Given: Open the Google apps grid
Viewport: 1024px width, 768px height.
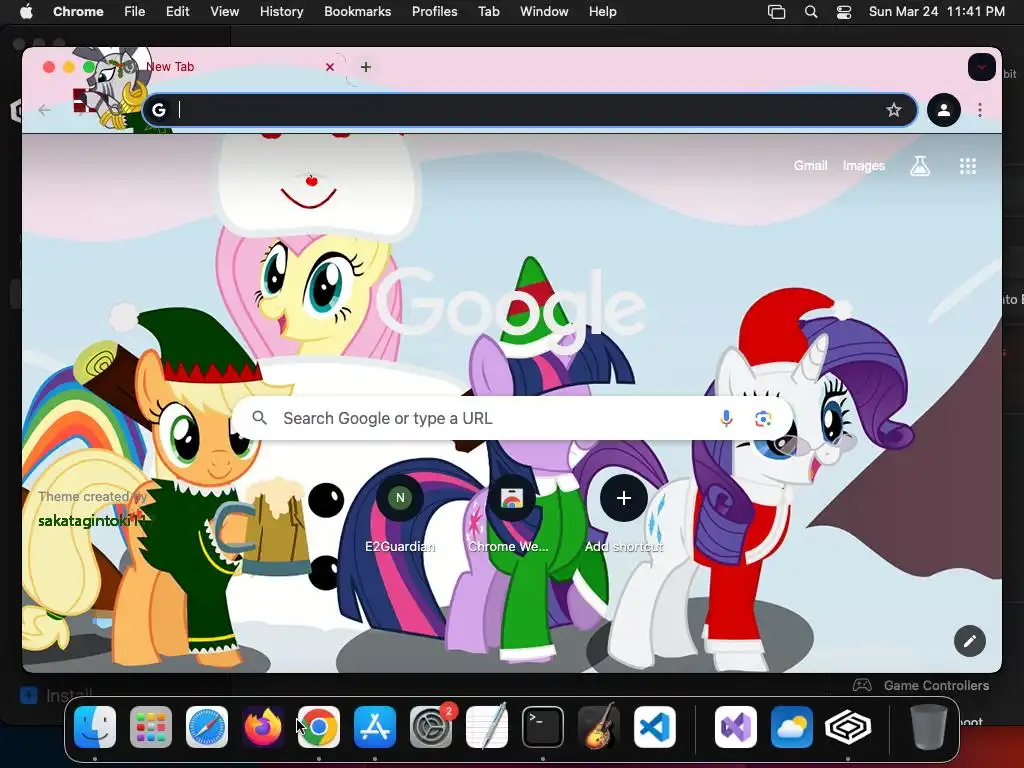Looking at the screenshot, I should pos(968,166).
